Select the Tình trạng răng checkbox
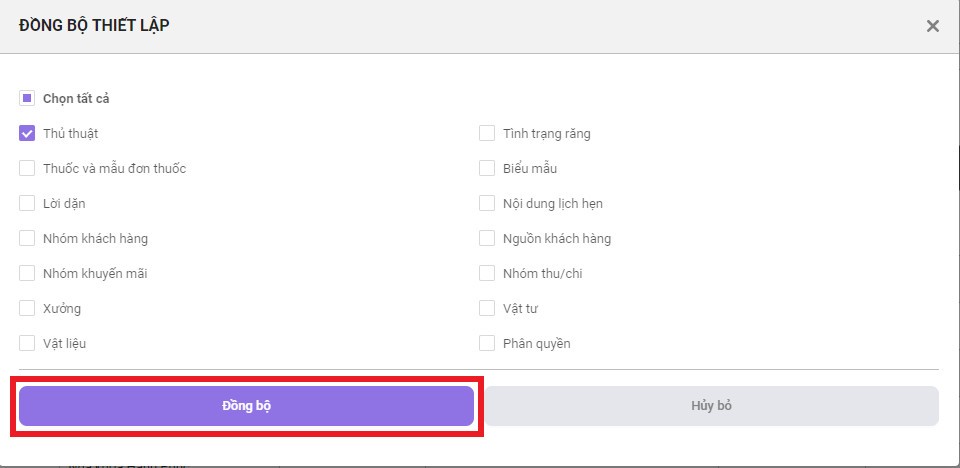This screenshot has width=960, height=468. tap(487, 133)
